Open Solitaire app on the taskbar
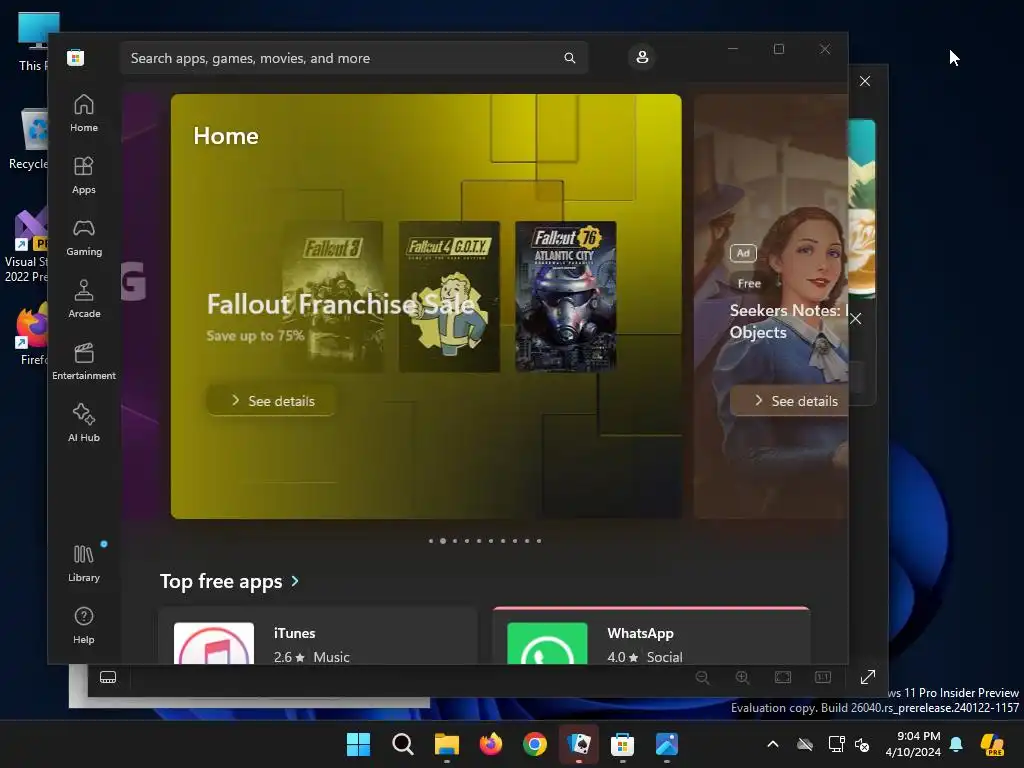Viewport: 1024px width, 768px height. point(579,744)
